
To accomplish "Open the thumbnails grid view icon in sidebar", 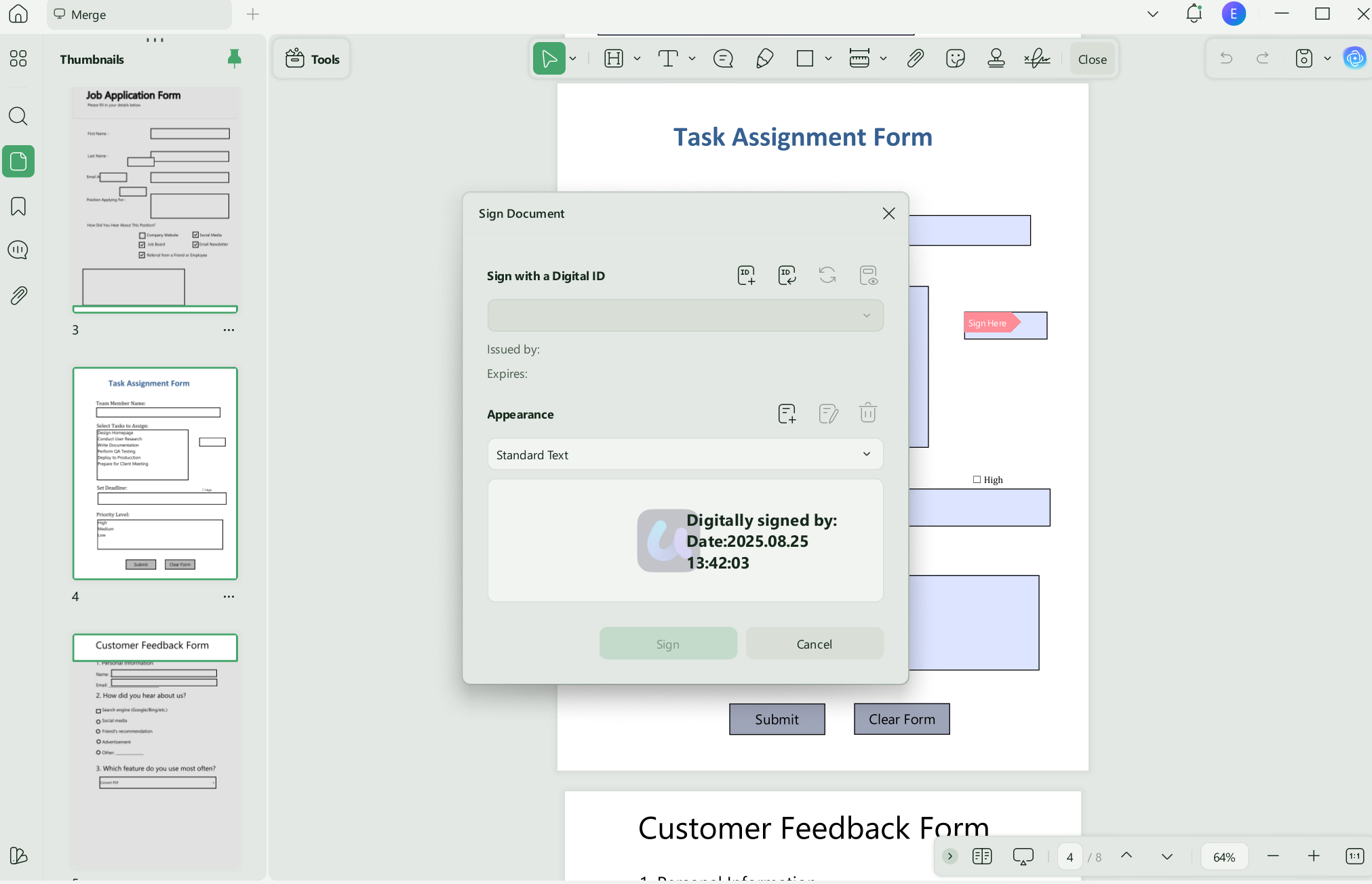I will (x=18, y=59).
